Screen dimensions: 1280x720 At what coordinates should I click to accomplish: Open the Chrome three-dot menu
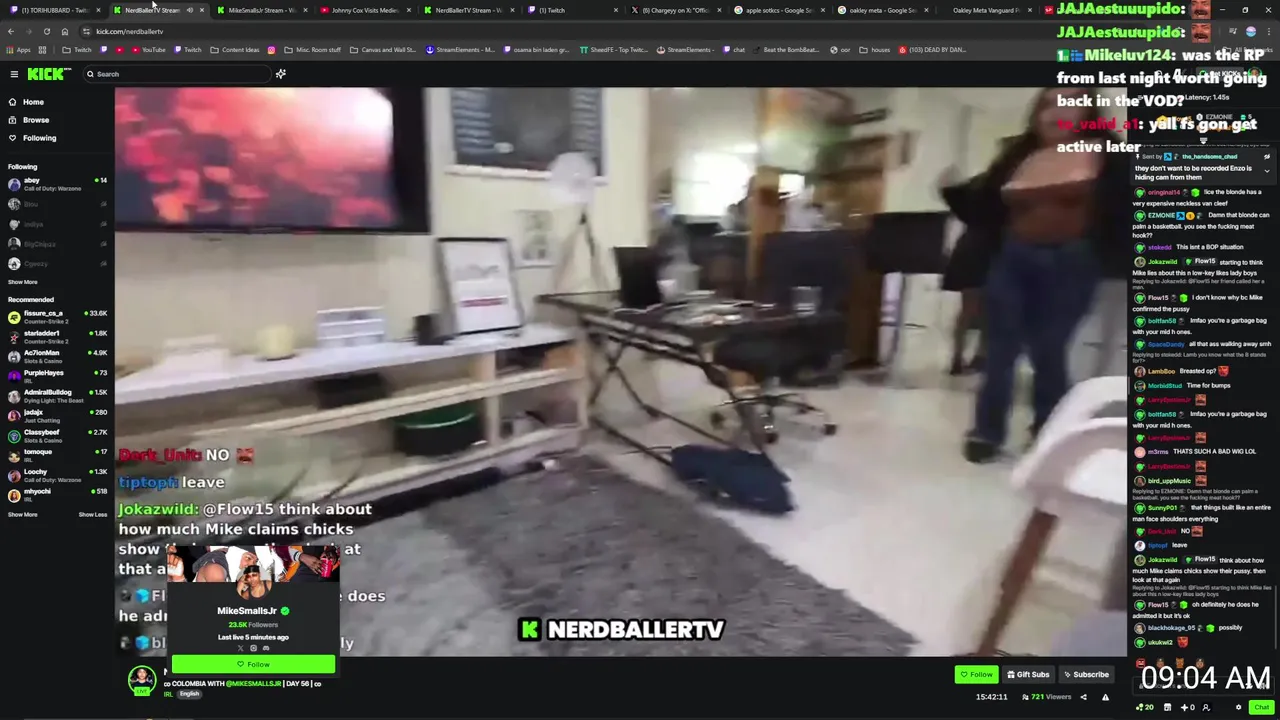(1269, 31)
